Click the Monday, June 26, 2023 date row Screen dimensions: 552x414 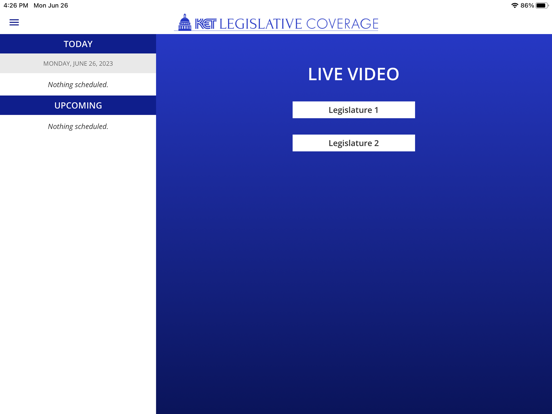pos(78,63)
